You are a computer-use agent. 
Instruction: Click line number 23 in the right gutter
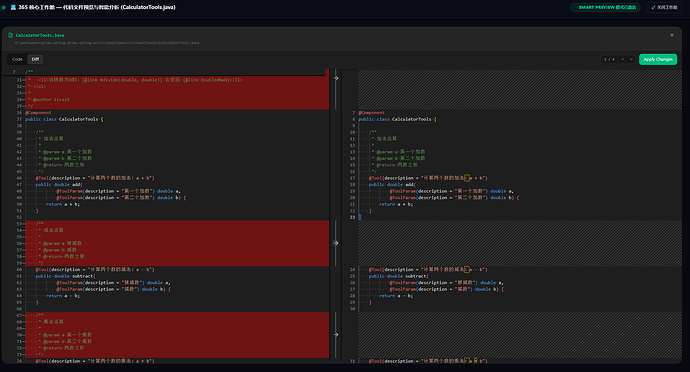(x=352, y=217)
